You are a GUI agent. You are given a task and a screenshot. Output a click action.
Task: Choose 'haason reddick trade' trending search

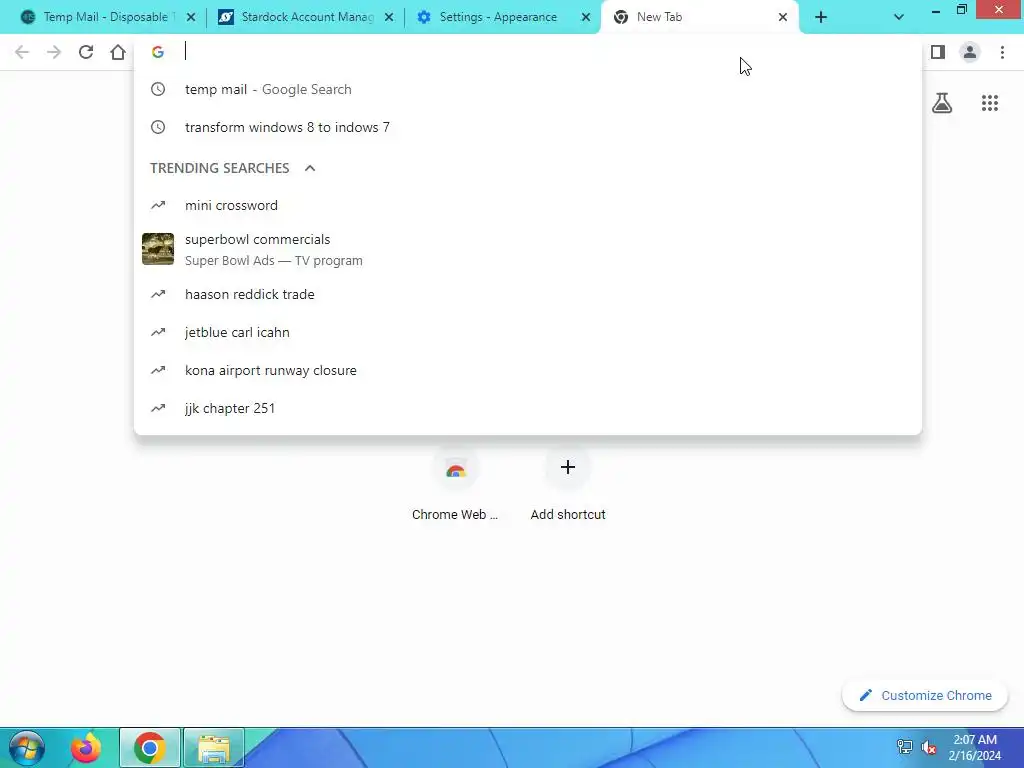pos(528,295)
